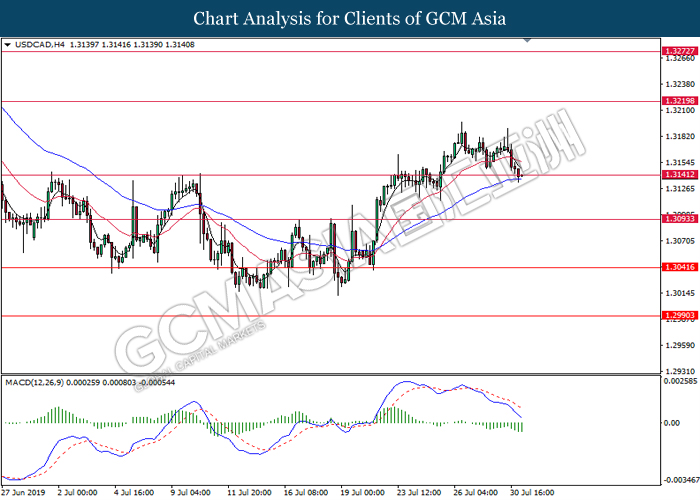This screenshot has width=700, height=500.
Task: Click the 2 Jul 00:00 time label
Action: pos(77,492)
